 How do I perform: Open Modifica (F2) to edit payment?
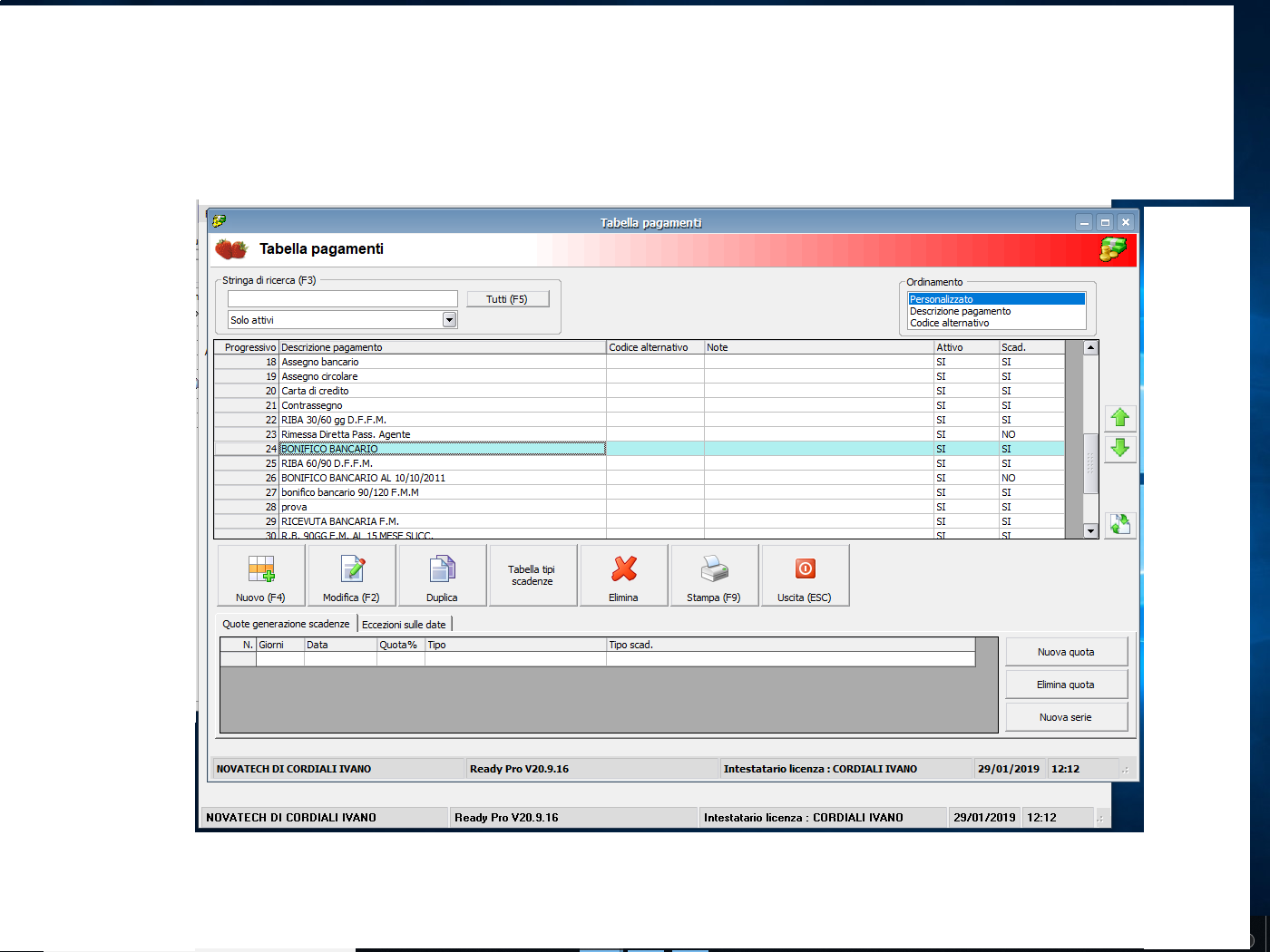(352, 576)
